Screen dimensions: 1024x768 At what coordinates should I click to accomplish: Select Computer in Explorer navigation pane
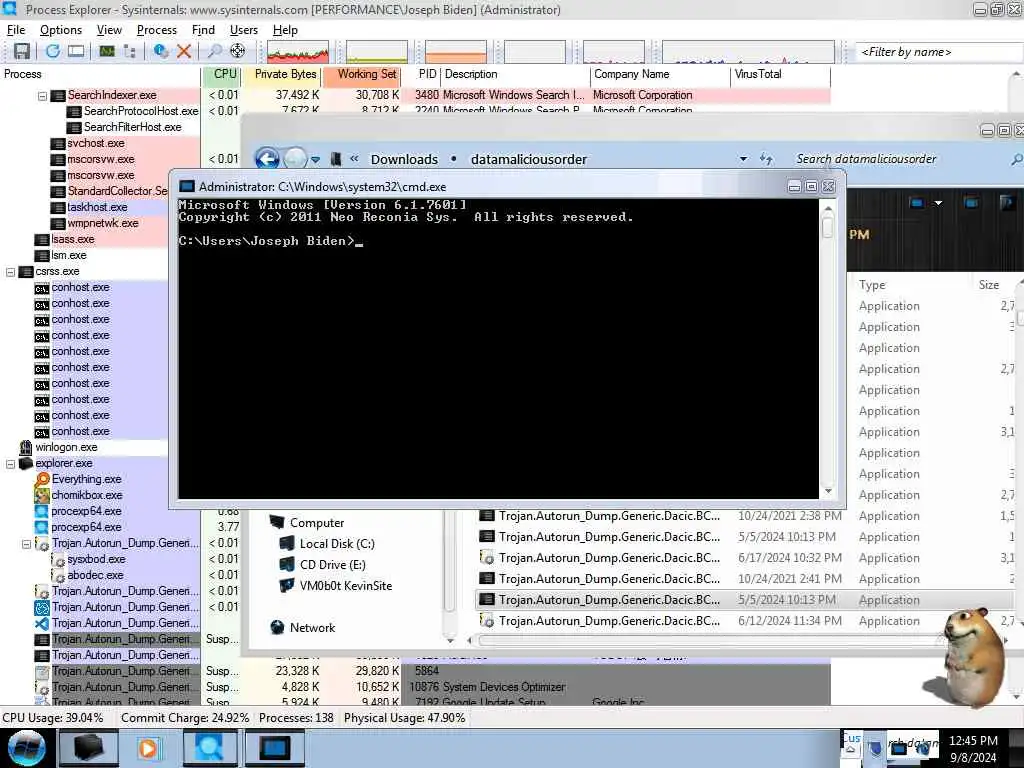(x=317, y=523)
